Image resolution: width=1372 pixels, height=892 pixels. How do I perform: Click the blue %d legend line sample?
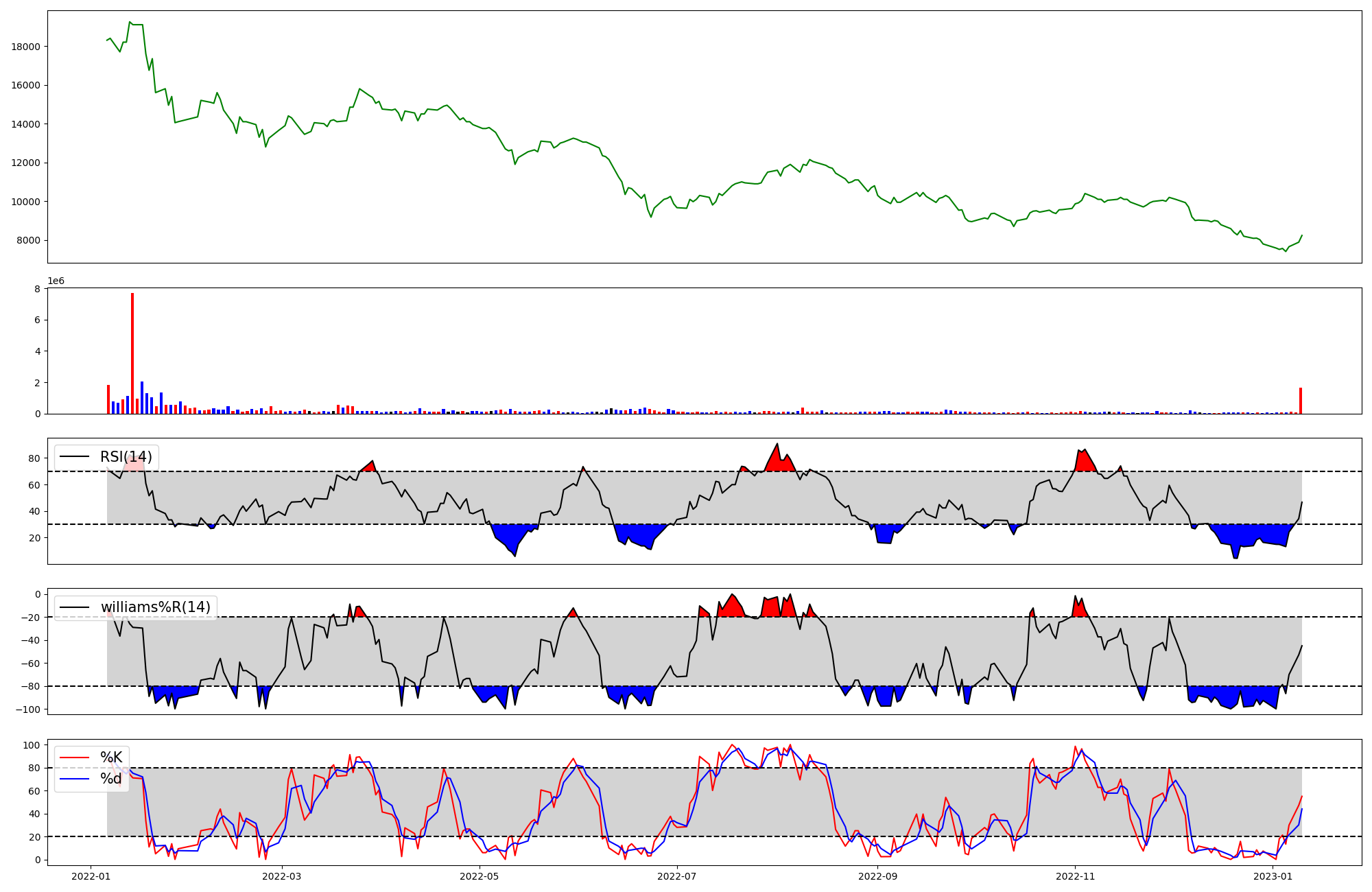pos(75,779)
